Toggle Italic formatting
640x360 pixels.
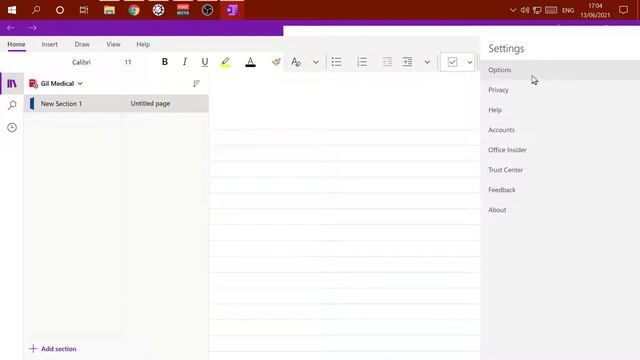tap(184, 62)
